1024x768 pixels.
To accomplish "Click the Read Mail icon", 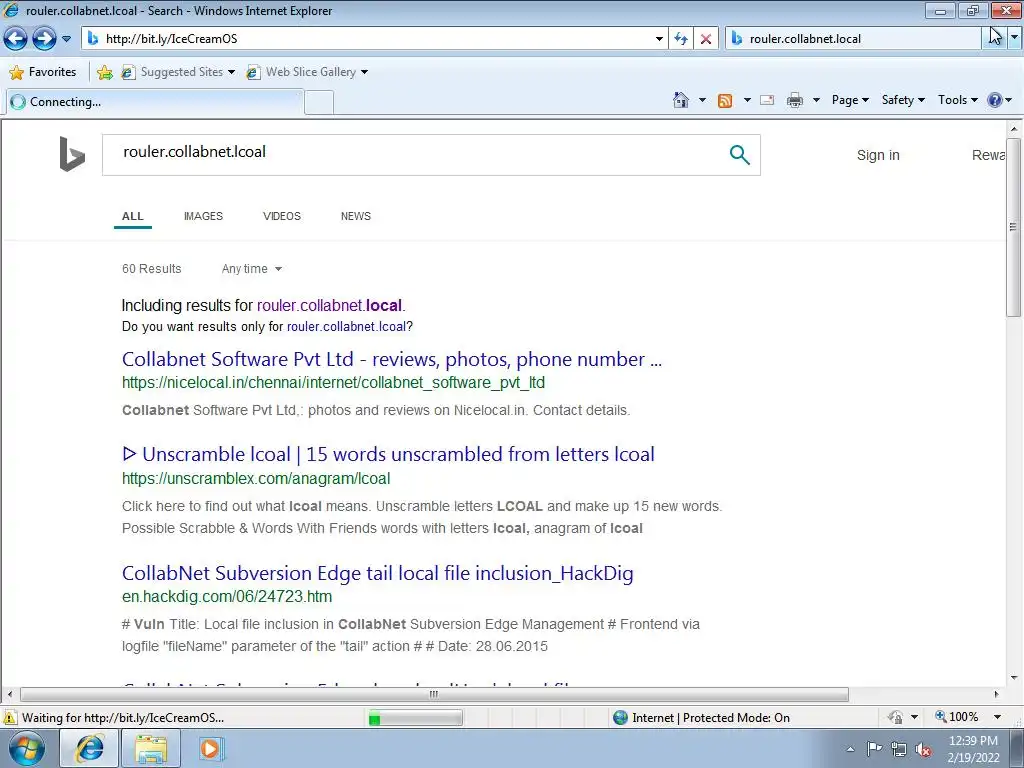I will point(767,100).
